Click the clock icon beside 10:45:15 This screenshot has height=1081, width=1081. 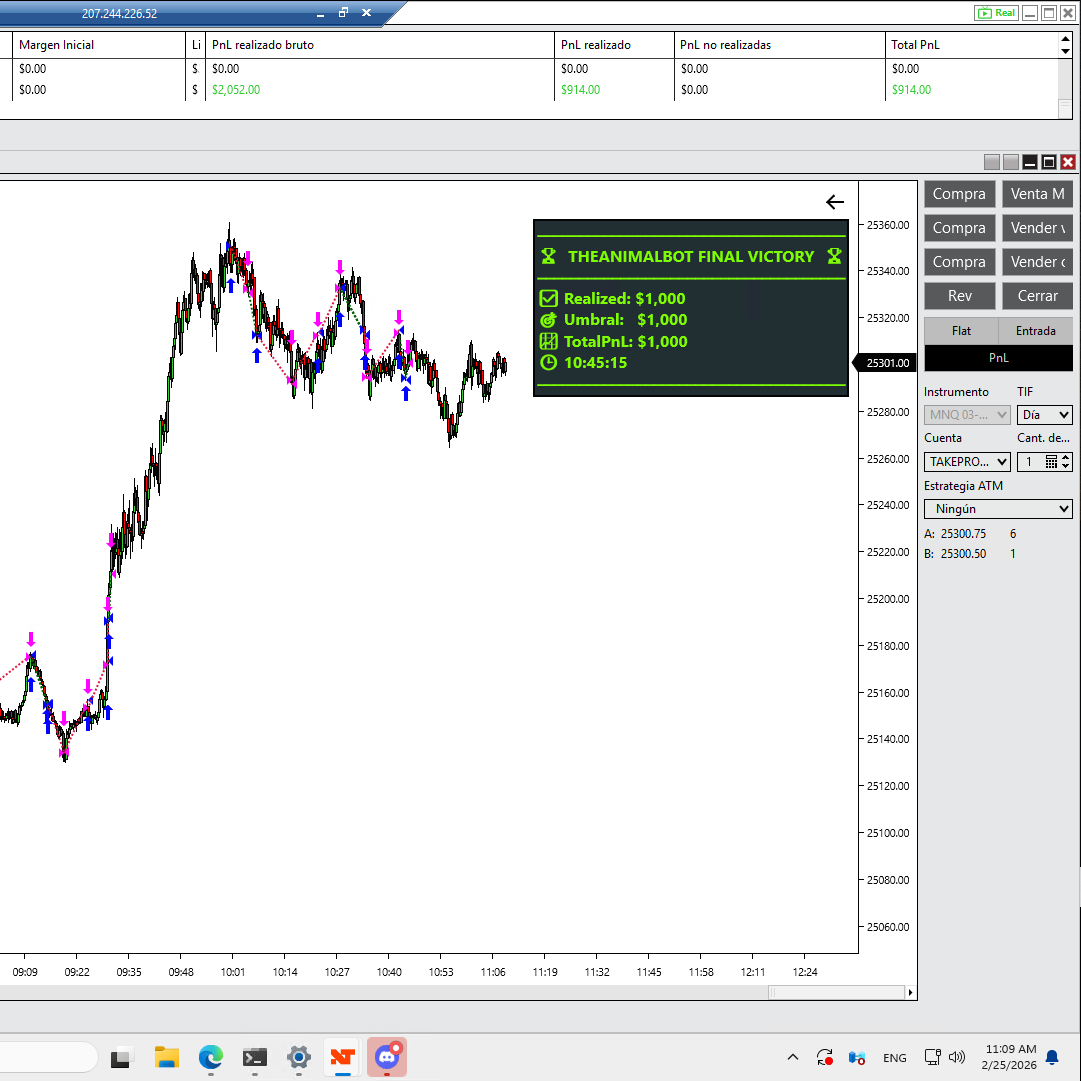tap(549, 363)
